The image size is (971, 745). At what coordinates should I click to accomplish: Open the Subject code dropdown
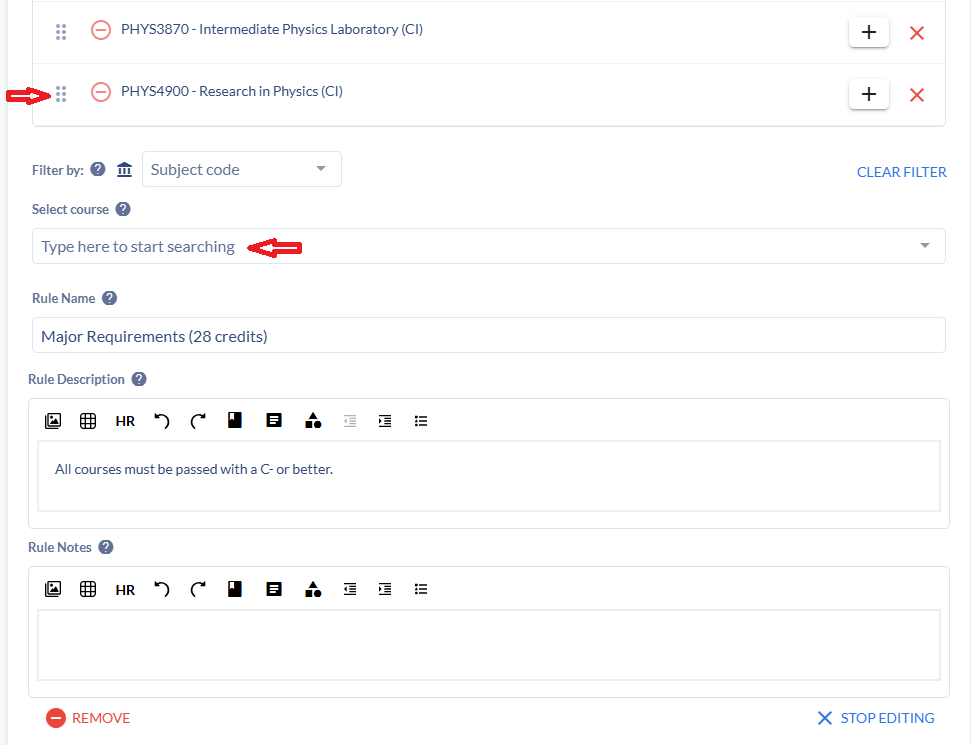click(x=242, y=169)
